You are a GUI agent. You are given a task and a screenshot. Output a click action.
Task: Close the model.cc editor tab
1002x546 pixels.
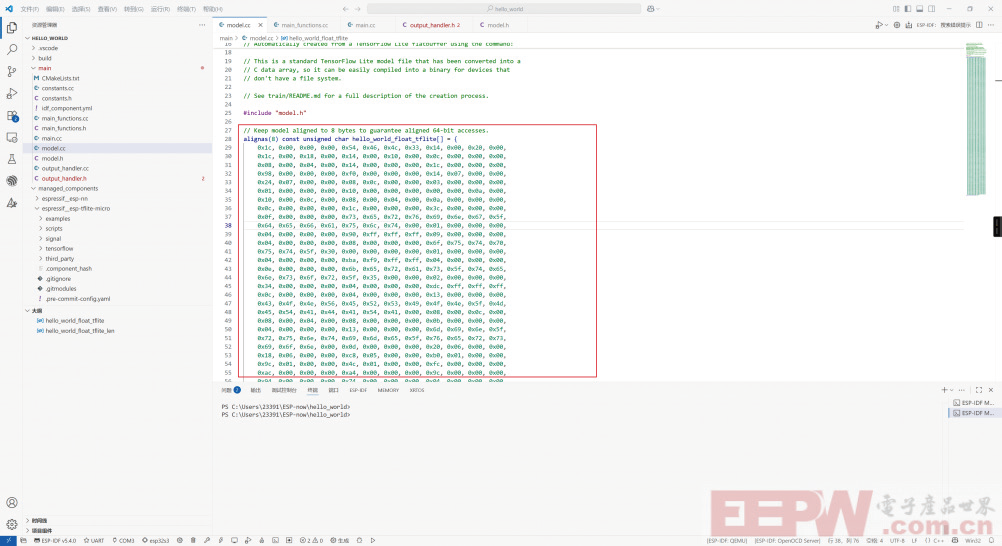tap(260, 25)
